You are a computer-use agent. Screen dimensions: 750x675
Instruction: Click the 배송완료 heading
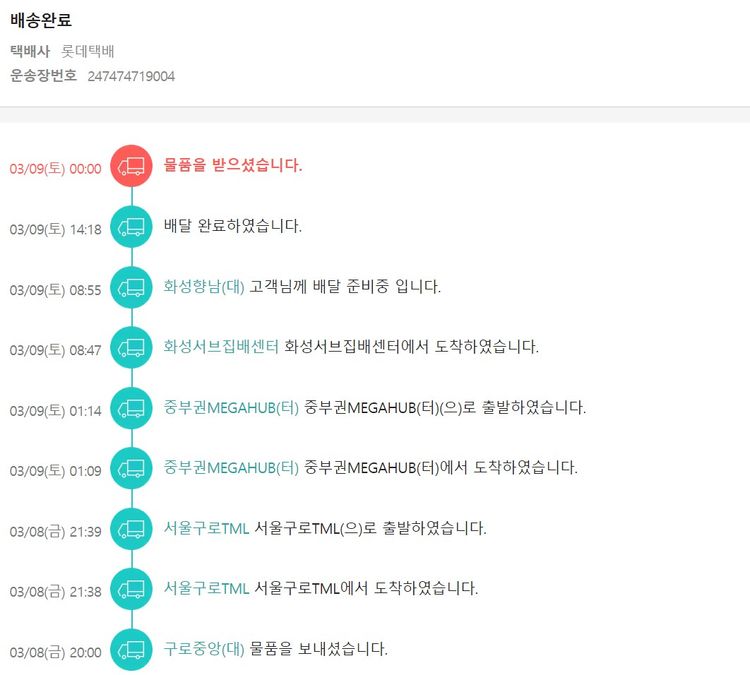click(41, 20)
